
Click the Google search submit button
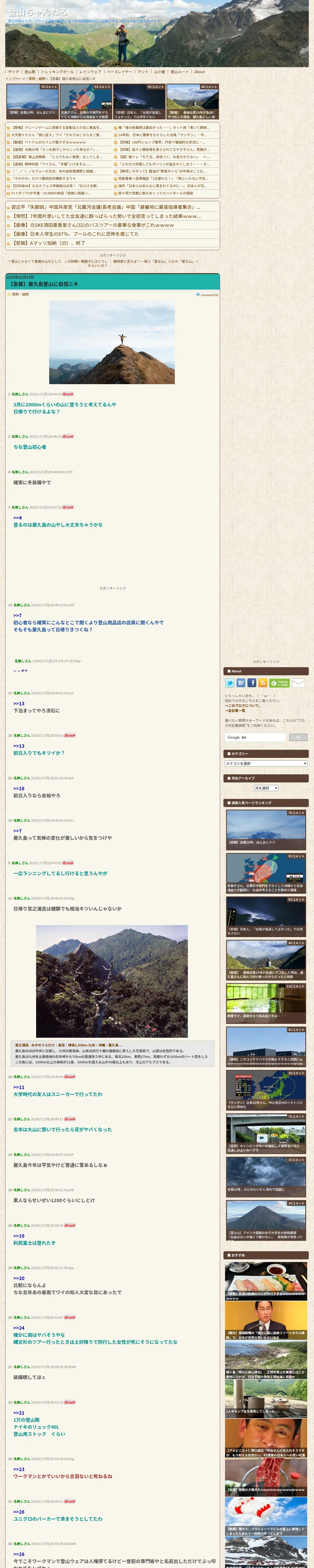click(298, 737)
